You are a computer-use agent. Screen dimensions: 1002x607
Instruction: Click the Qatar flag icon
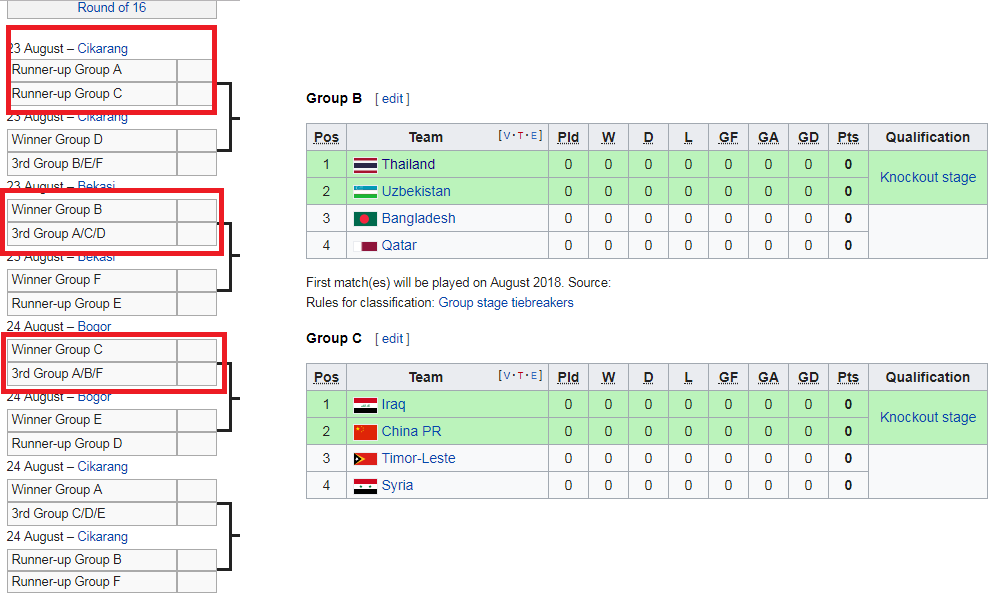[x=365, y=246]
